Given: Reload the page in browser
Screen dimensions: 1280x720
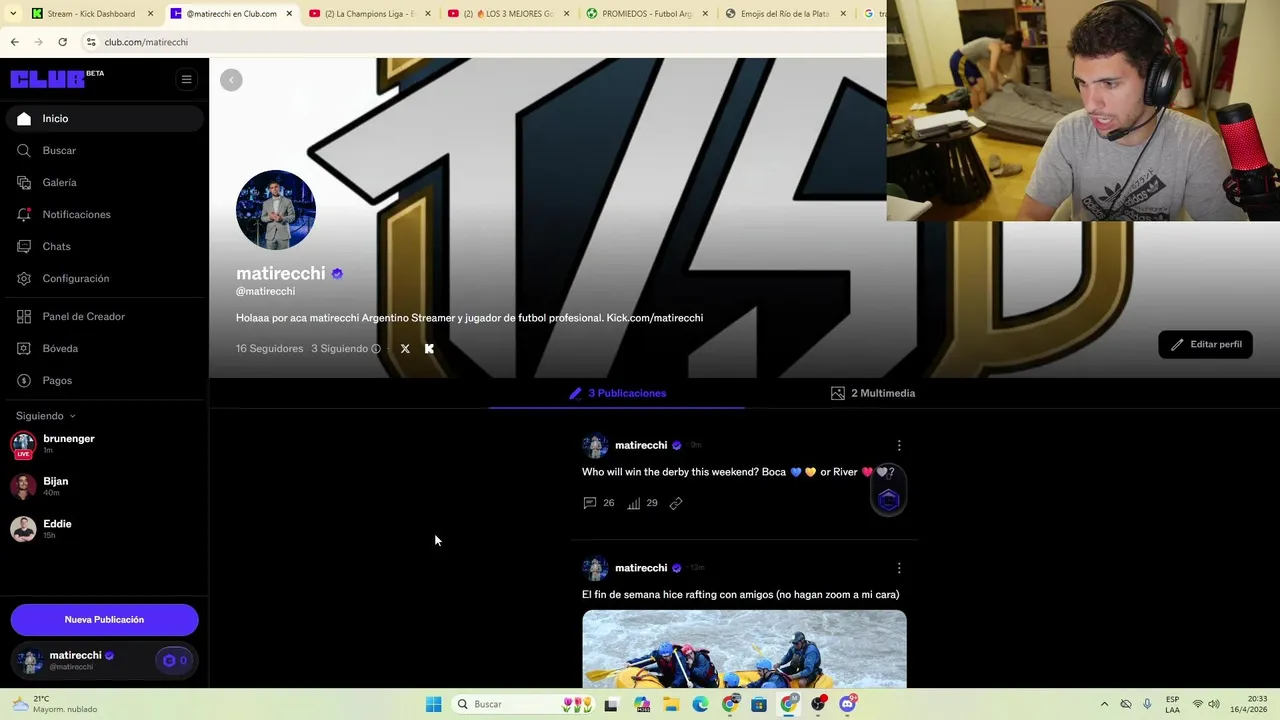Looking at the screenshot, I should pyautogui.click(x=62, y=42).
